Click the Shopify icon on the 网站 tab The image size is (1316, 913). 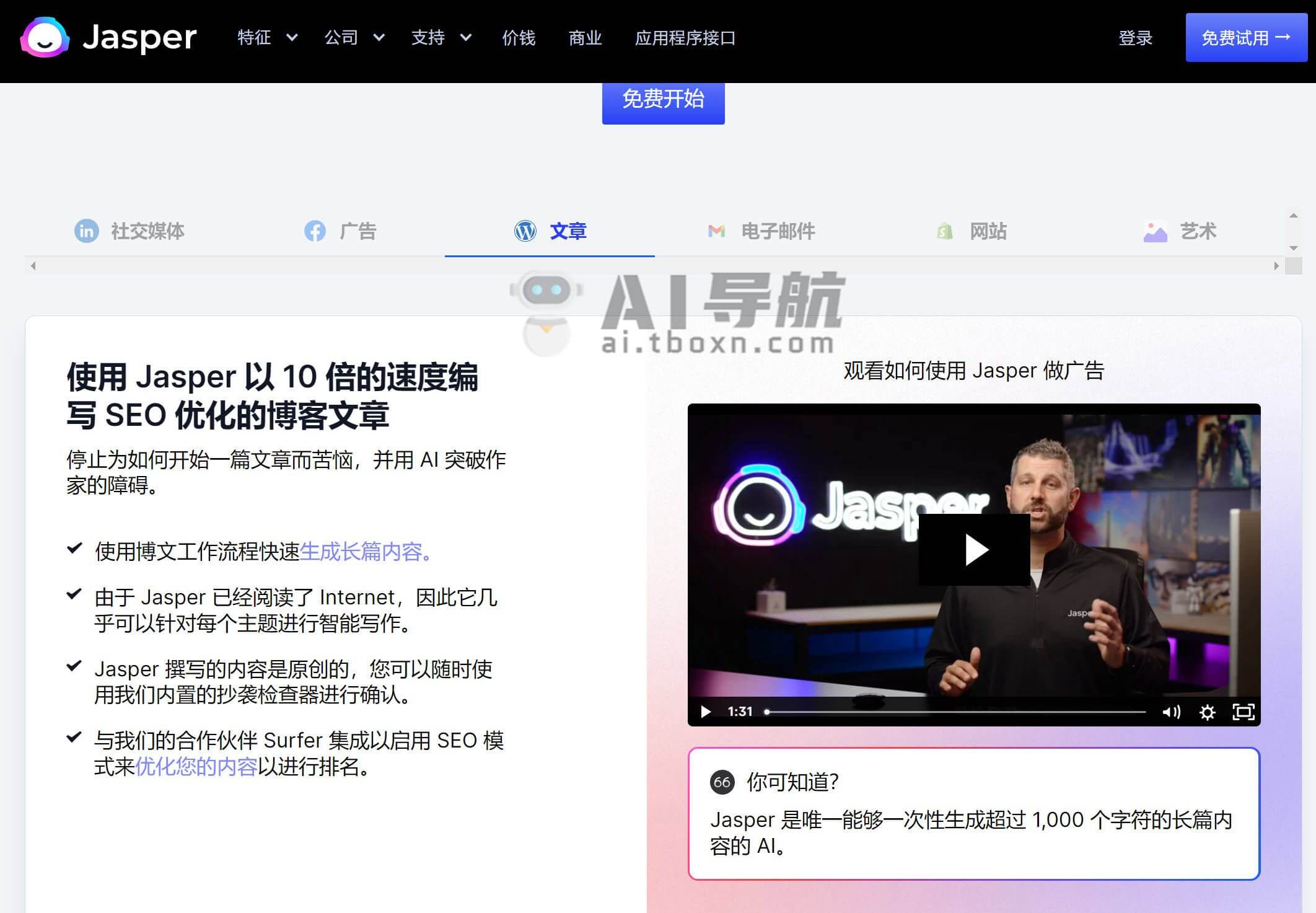945,231
